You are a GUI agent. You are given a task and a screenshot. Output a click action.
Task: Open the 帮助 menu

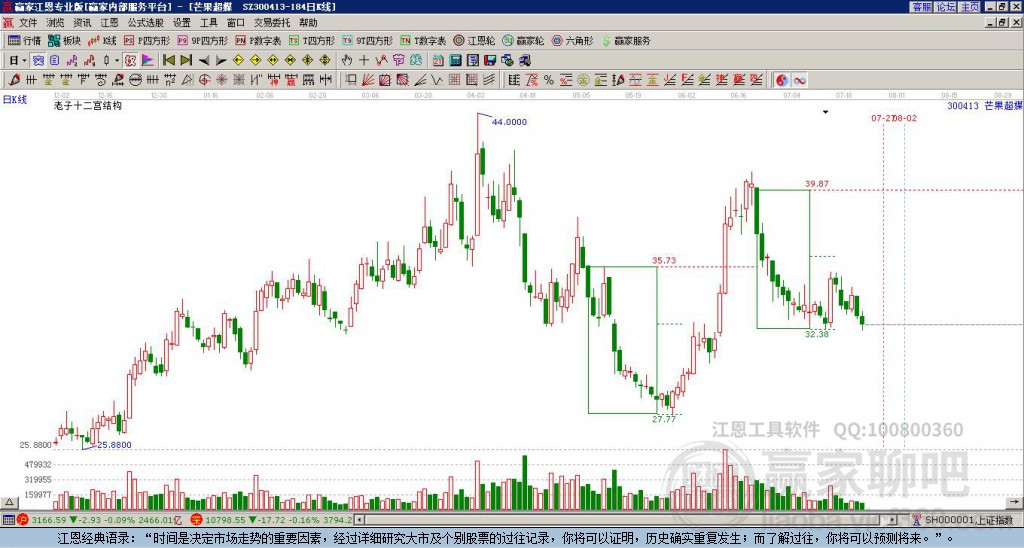[x=308, y=23]
